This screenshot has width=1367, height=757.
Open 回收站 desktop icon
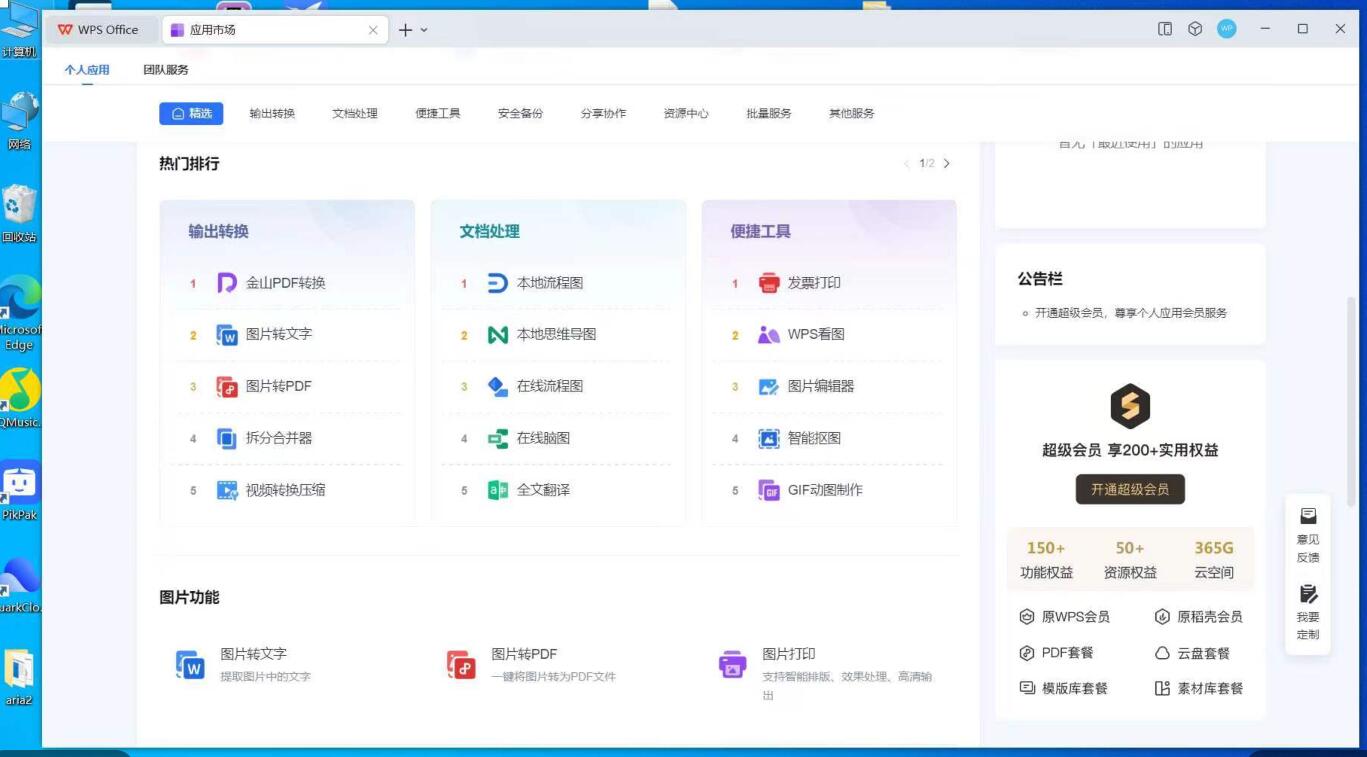19,212
